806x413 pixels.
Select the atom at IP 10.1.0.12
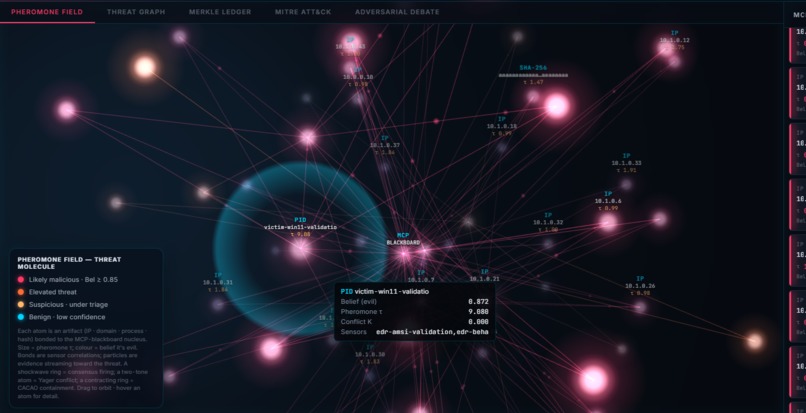(666, 49)
